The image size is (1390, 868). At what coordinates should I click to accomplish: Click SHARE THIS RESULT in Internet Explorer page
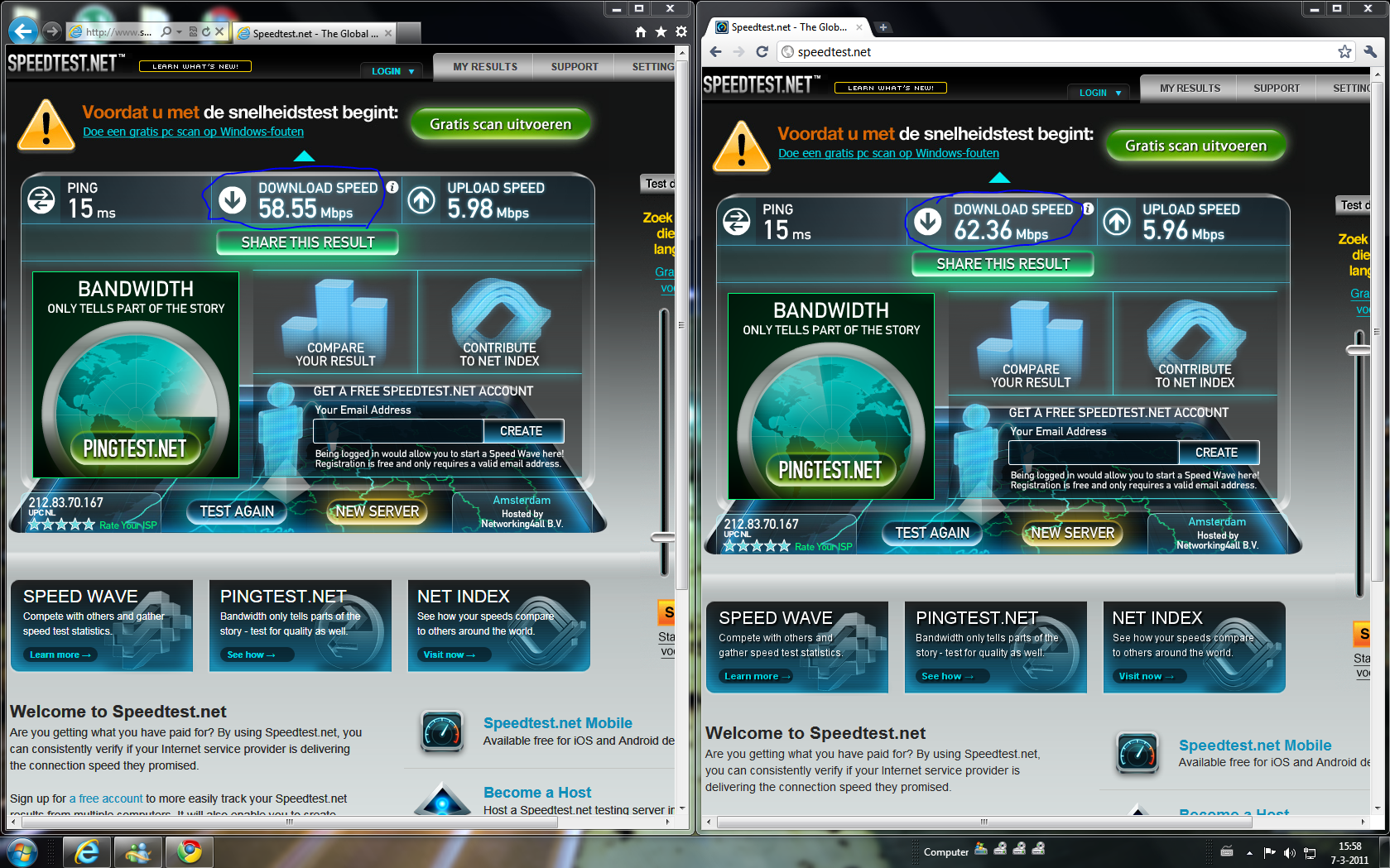point(307,242)
